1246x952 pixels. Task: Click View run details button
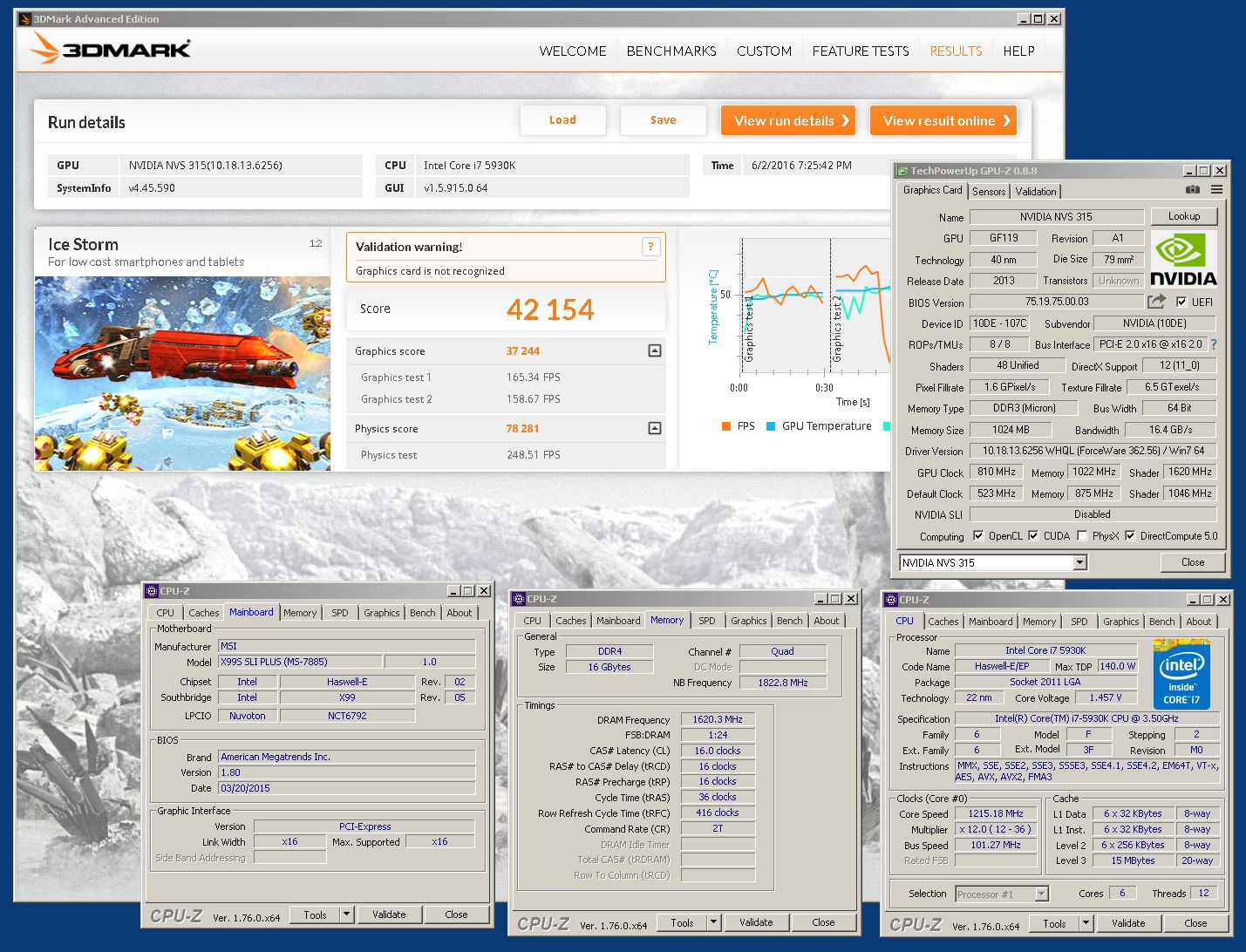(x=788, y=120)
